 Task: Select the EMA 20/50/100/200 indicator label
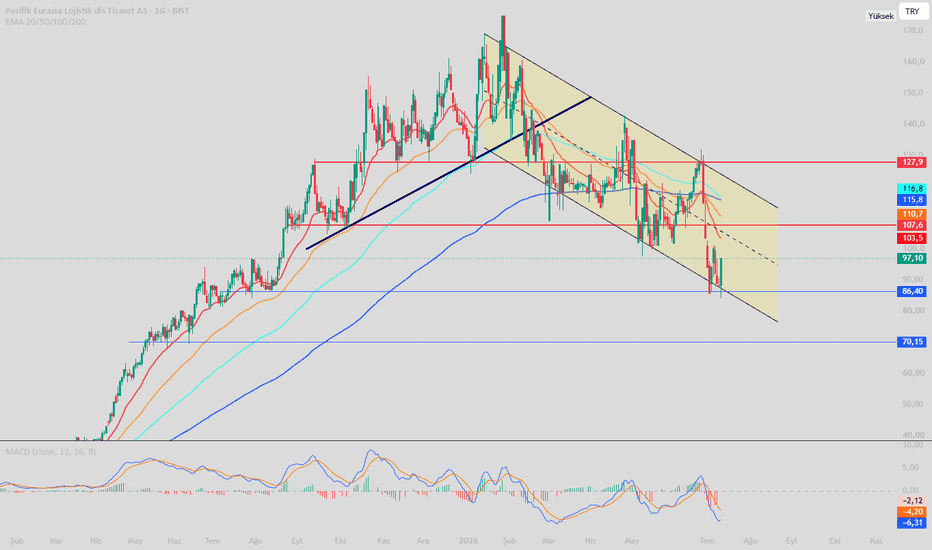(x=45, y=22)
